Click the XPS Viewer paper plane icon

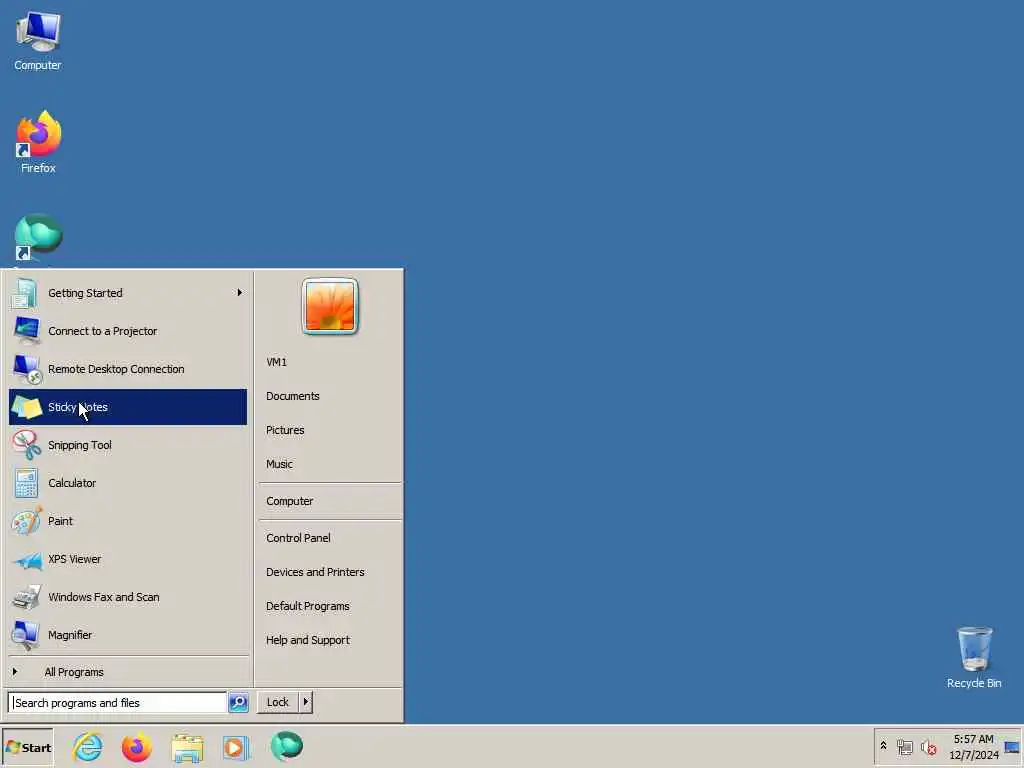tap(28, 560)
